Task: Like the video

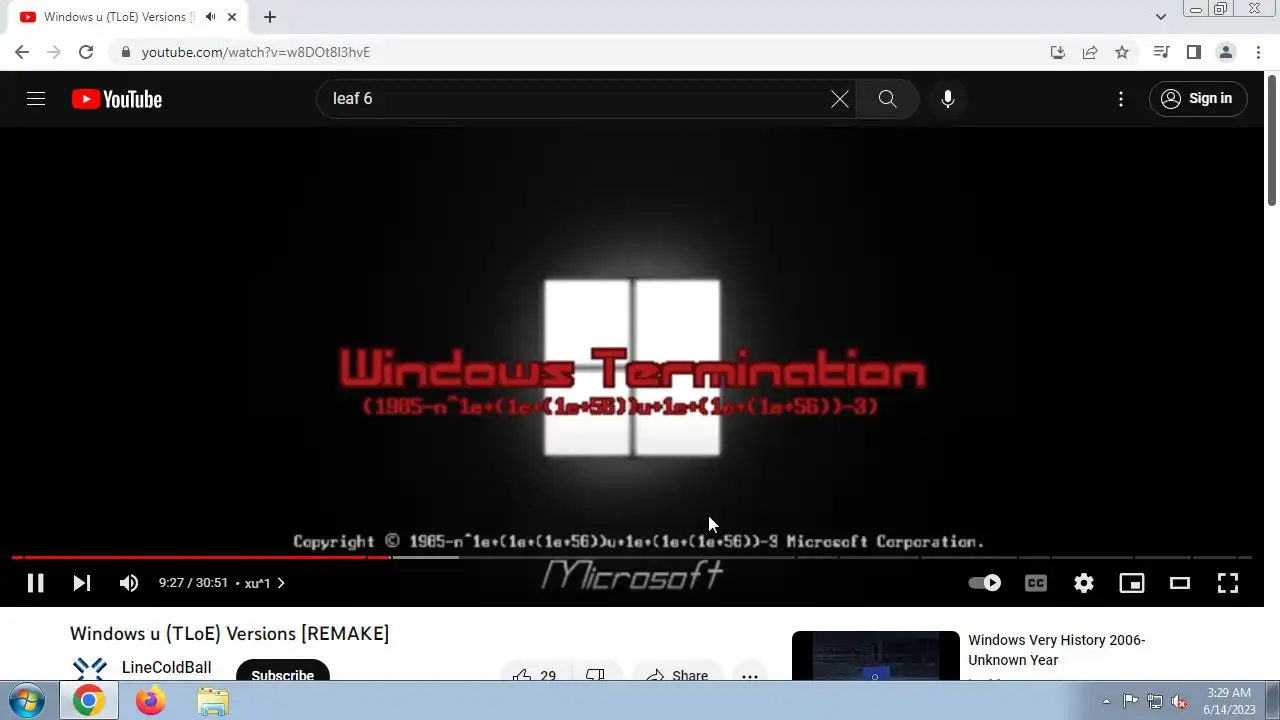Action: pos(535,675)
